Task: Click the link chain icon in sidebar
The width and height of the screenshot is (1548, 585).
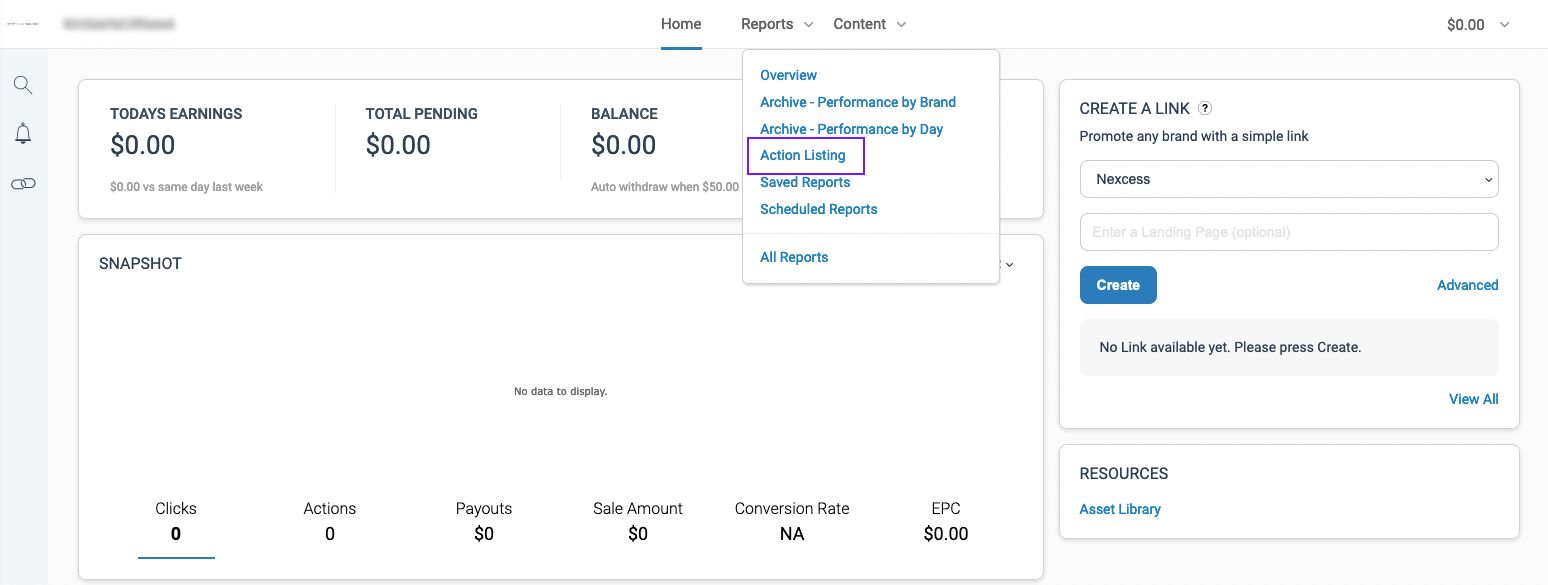Action: pyautogui.click(x=23, y=184)
